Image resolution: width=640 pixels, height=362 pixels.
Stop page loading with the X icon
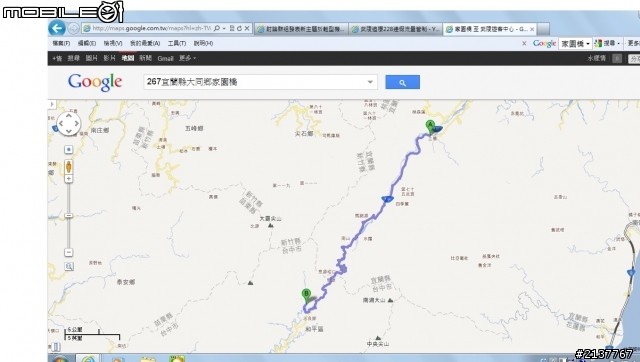click(247, 28)
